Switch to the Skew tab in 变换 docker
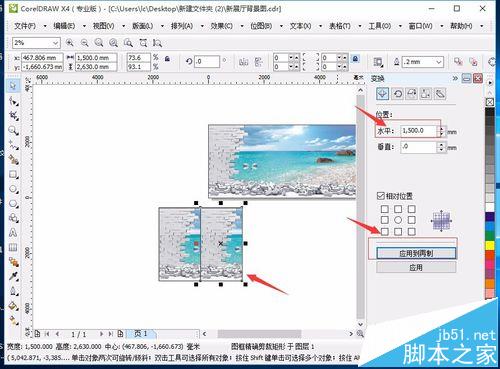Screen dimensions: 500x369 pyautogui.click(x=440, y=94)
